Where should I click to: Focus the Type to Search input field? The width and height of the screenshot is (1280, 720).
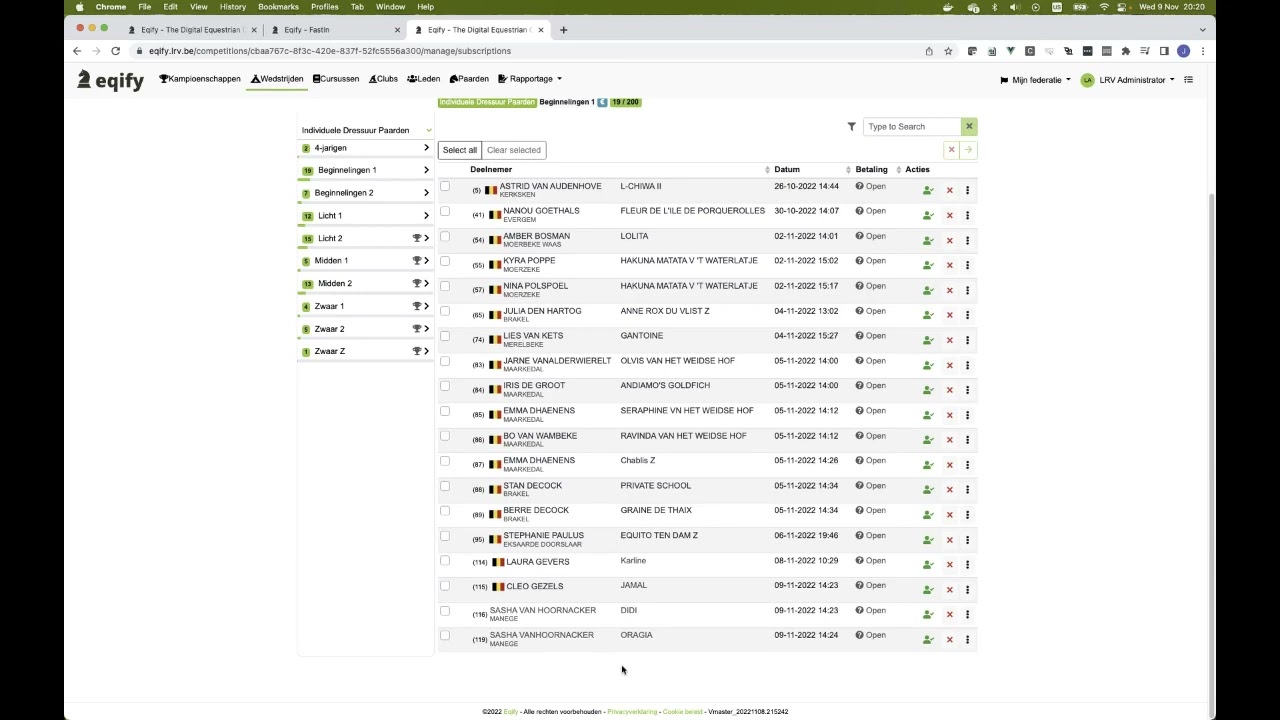[x=912, y=127]
